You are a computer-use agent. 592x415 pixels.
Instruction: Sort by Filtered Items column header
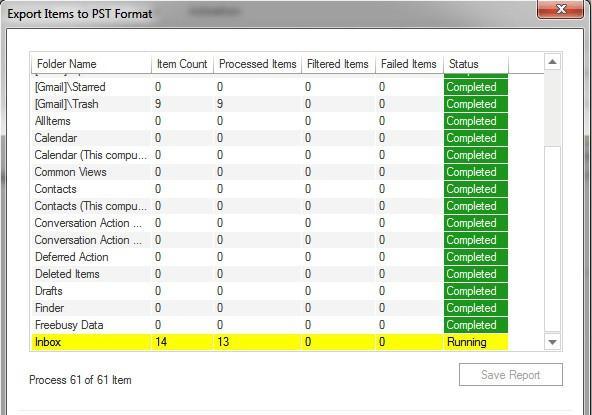338,64
